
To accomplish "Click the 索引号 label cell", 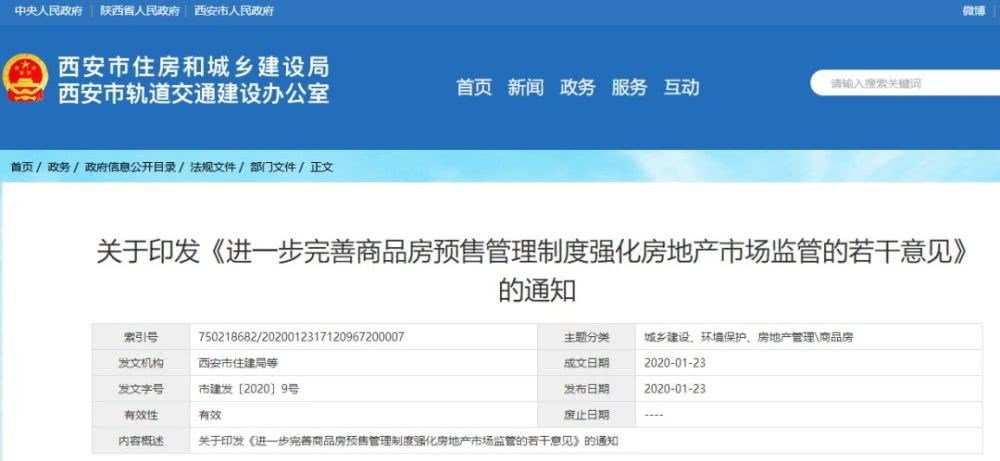I will (141, 337).
